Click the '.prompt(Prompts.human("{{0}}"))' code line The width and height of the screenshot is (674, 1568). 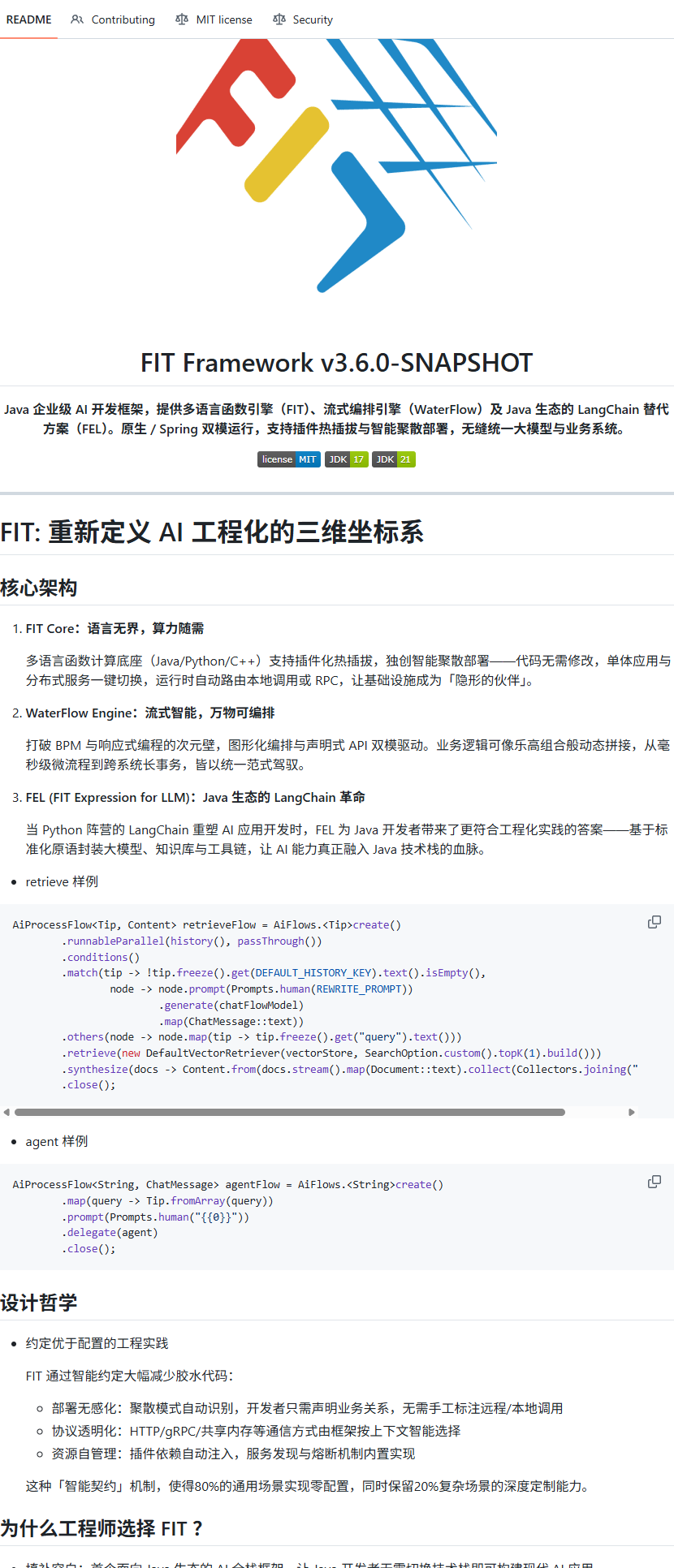[155, 1217]
